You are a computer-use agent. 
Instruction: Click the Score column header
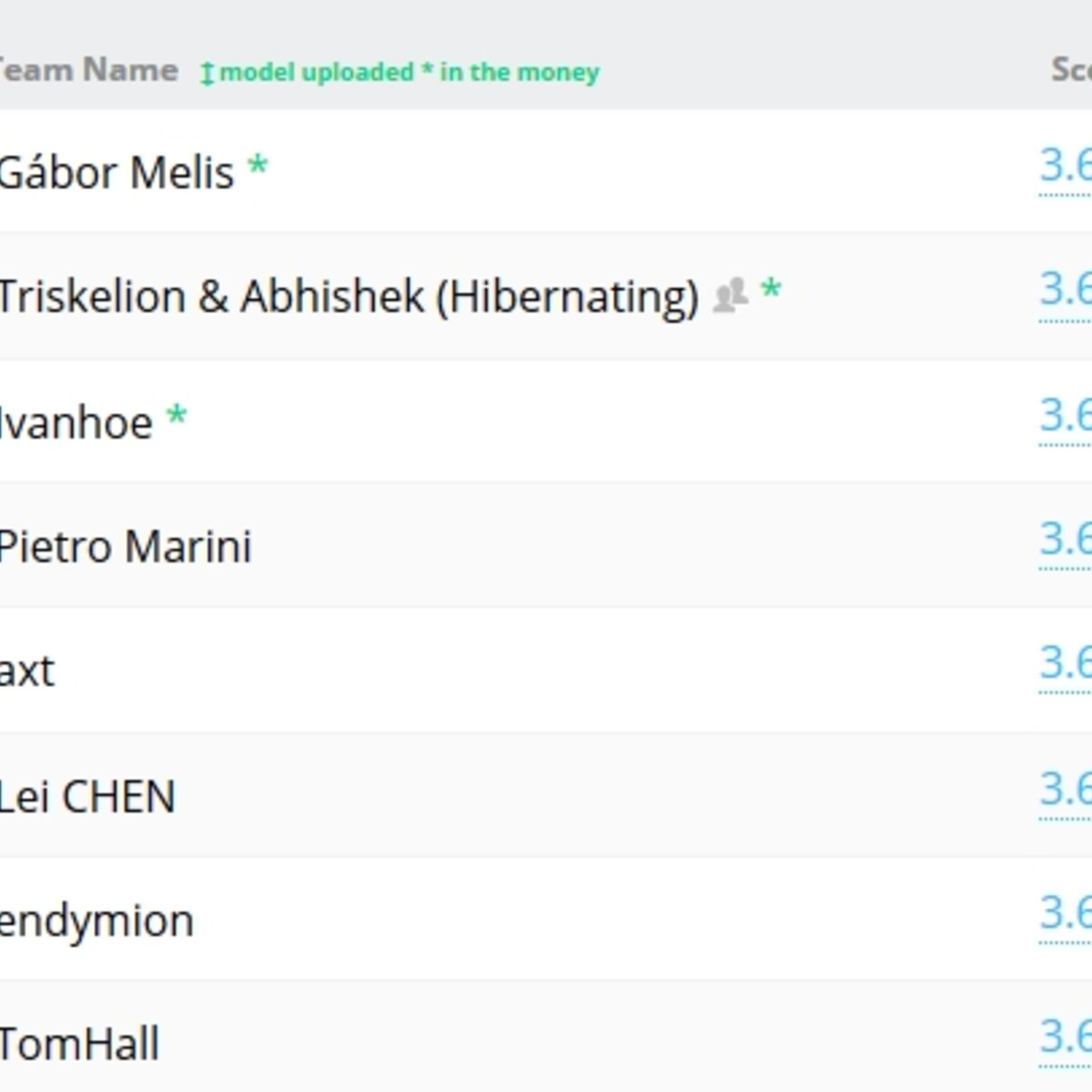coord(1072,70)
